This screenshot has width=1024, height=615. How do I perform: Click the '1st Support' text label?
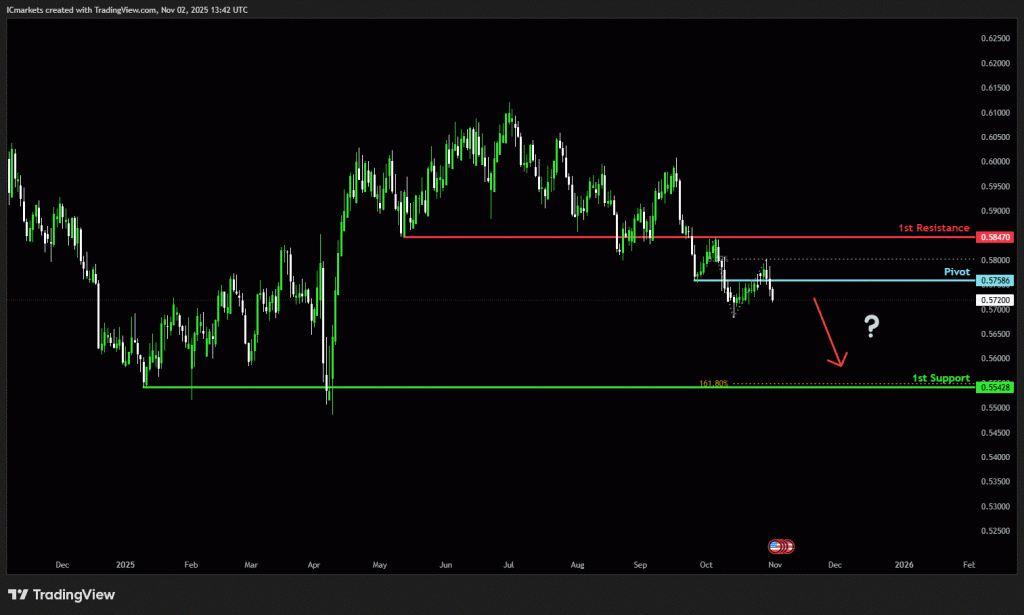pyautogui.click(x=940, y=378)
